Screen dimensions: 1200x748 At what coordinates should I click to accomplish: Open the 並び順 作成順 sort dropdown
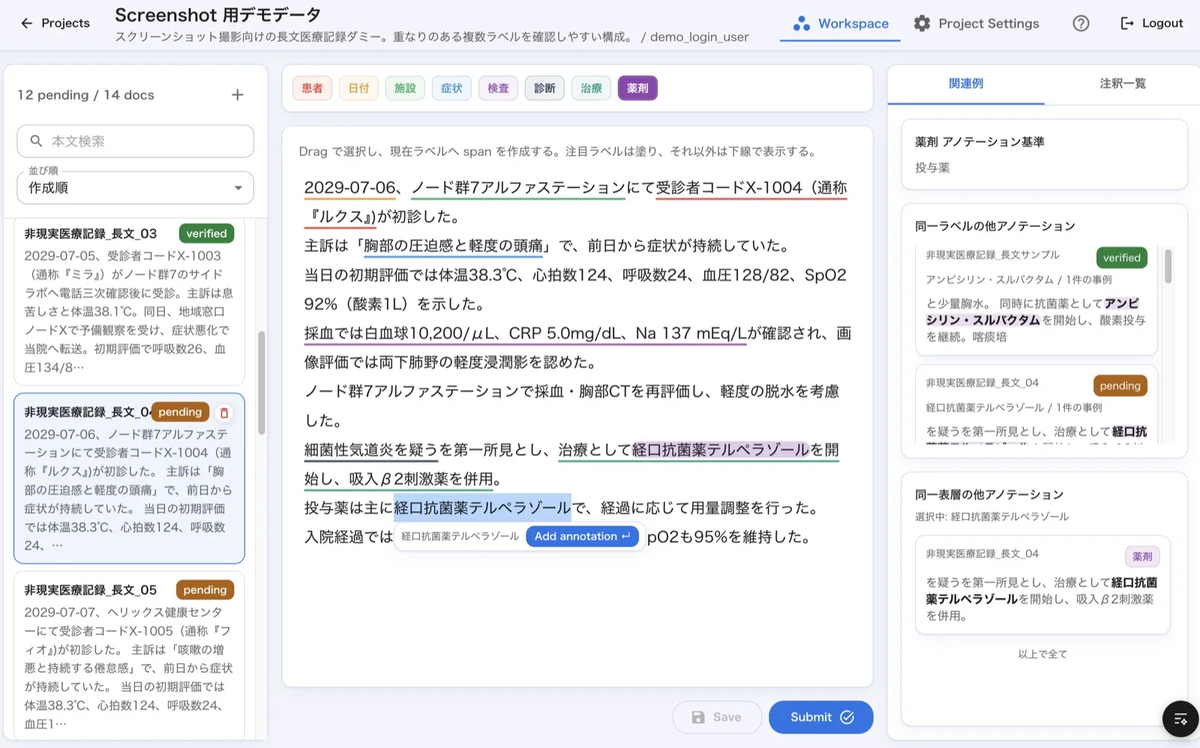[x=135, y=187]
